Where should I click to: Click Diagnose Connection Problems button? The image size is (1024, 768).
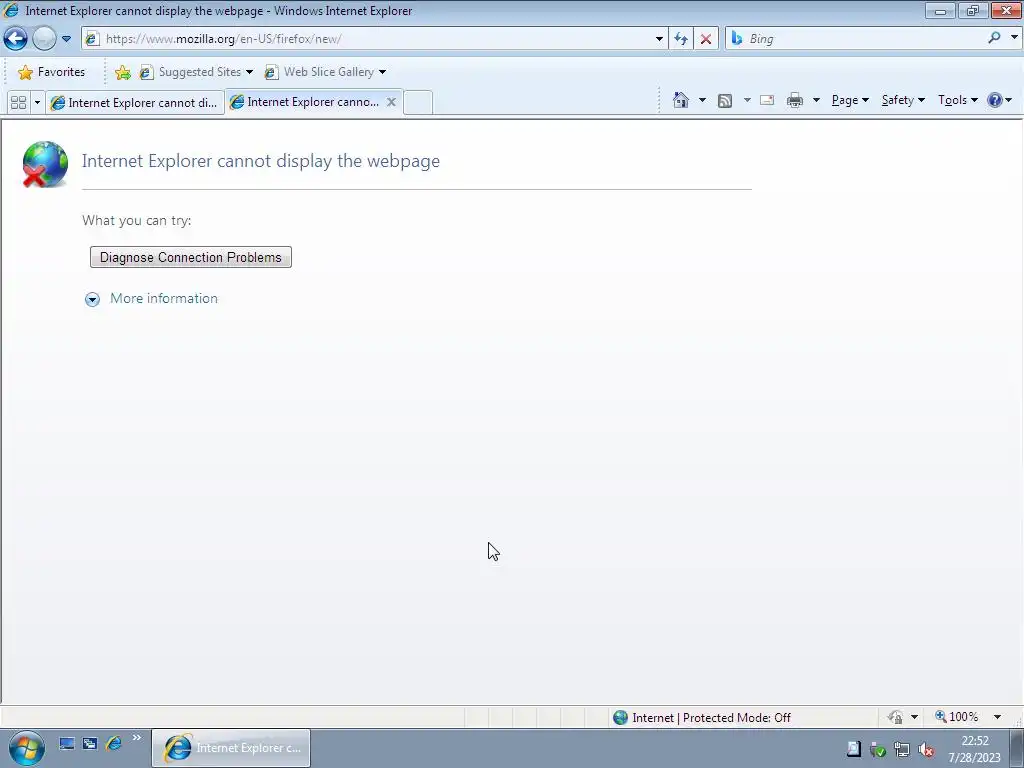(191, 257)
